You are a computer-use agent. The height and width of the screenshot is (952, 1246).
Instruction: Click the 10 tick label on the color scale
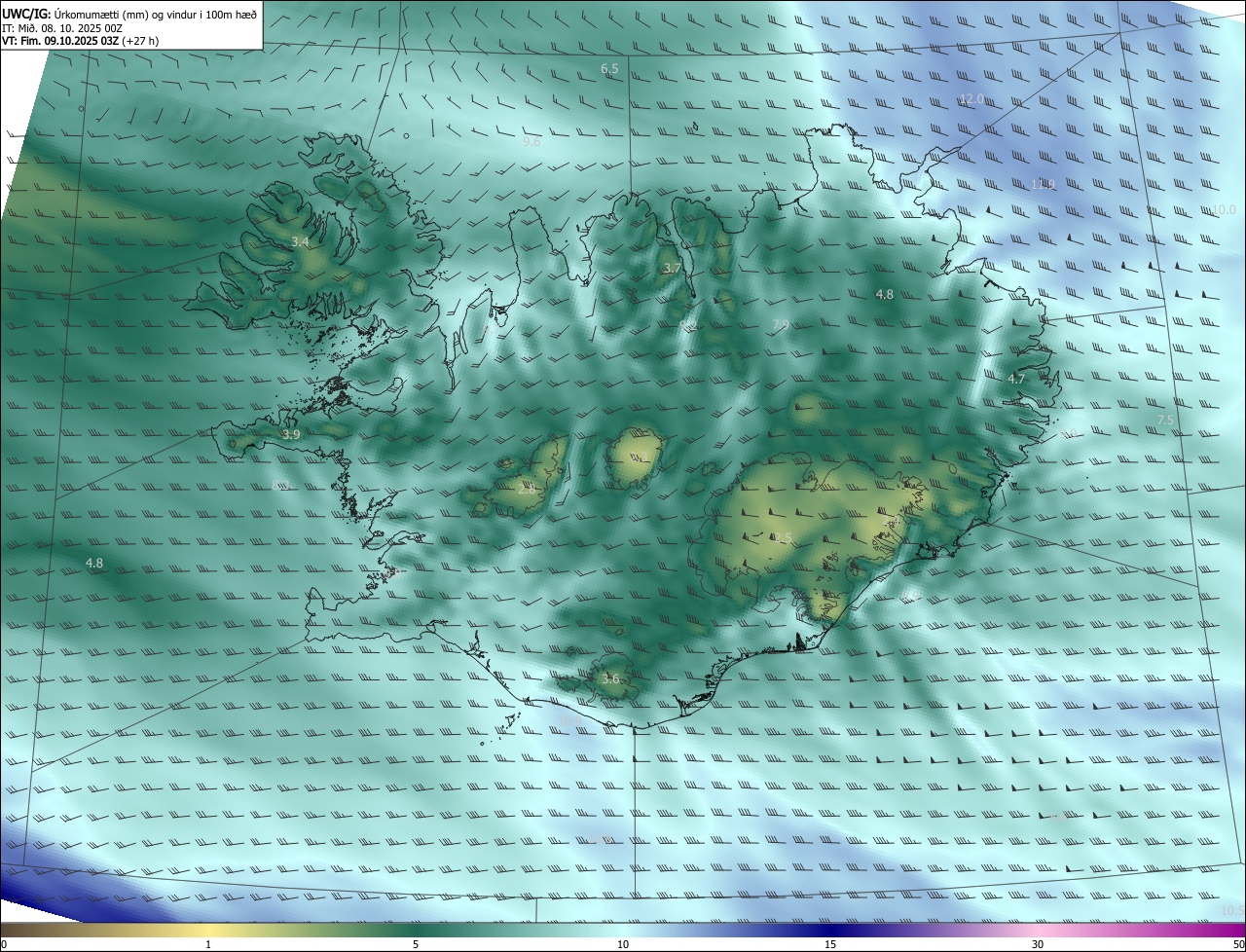coord(623,944)
